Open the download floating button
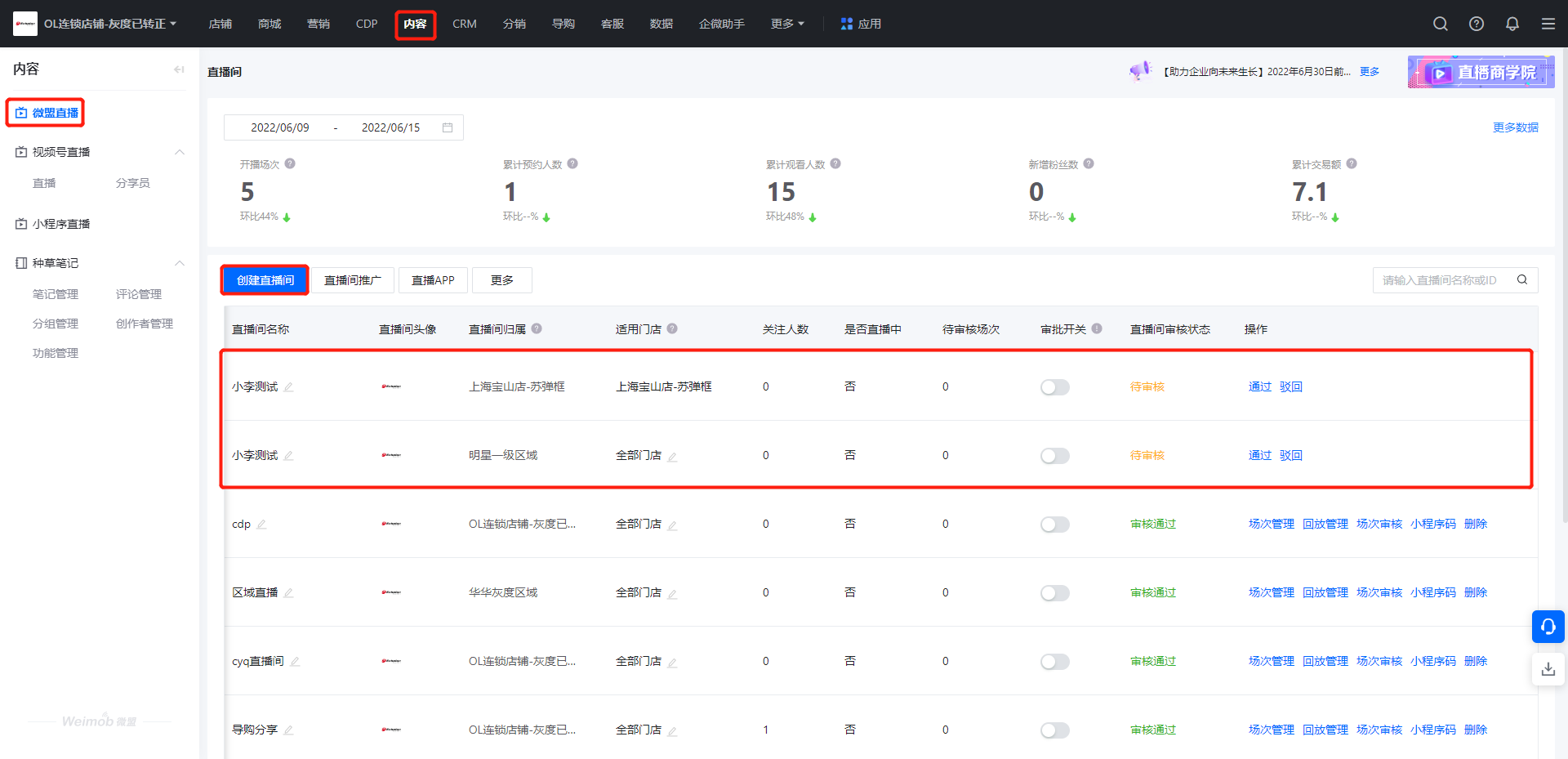Viewport: 1568px width, 759px height. (x=1548, y=669)
